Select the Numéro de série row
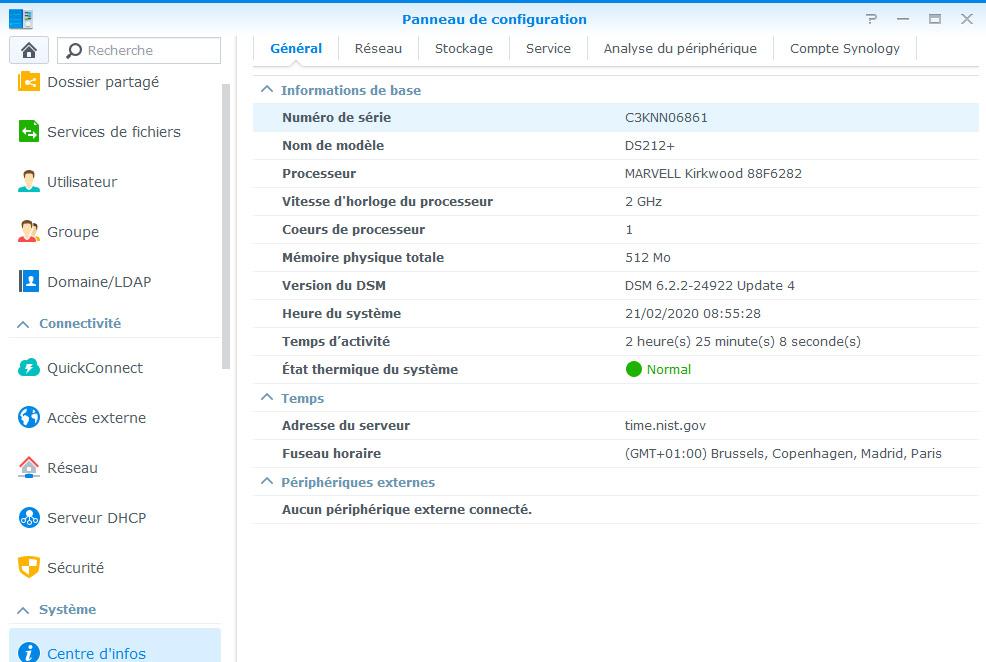The image size is (986, 662). point(615,117)
